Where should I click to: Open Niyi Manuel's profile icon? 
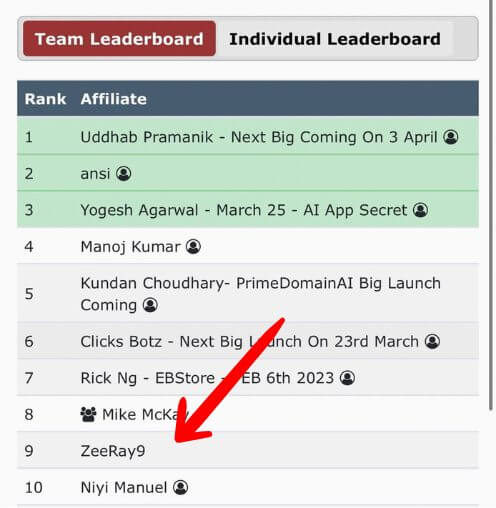click(180, 488)
